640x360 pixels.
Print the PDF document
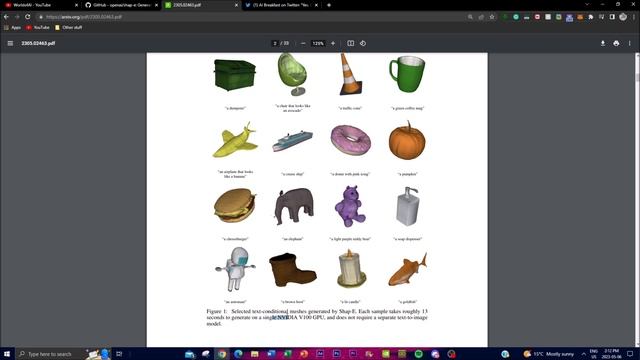616,43
